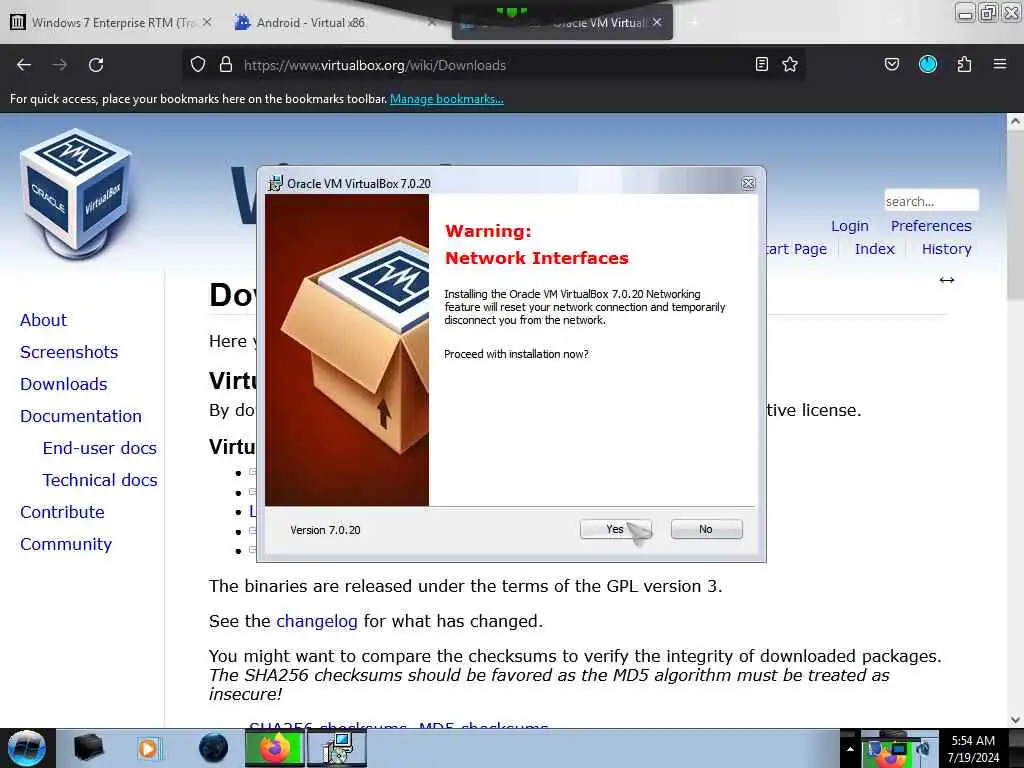This screenshot has height=768, width=1024.
Task: Open the Screenshots sidebar link
Action: [x=69, y=352]
